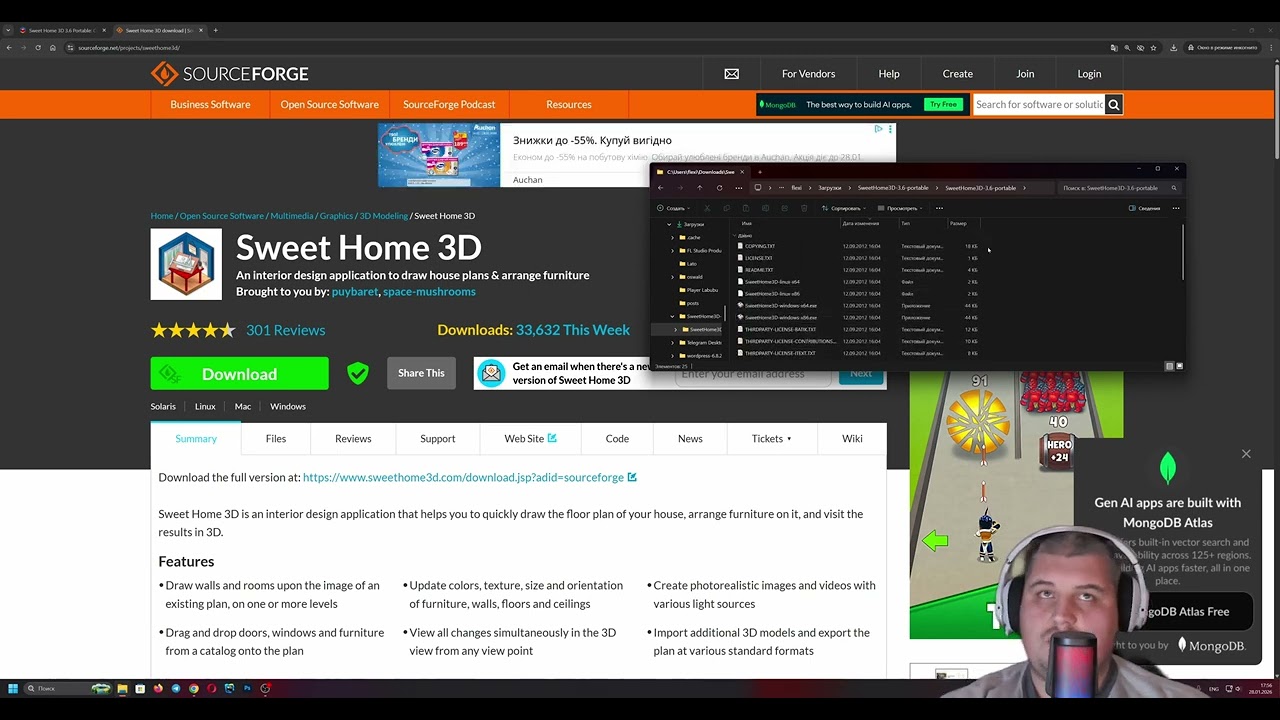1280x720 pixels.
Task: Open the Open Source Software menu
Action: 329,104
